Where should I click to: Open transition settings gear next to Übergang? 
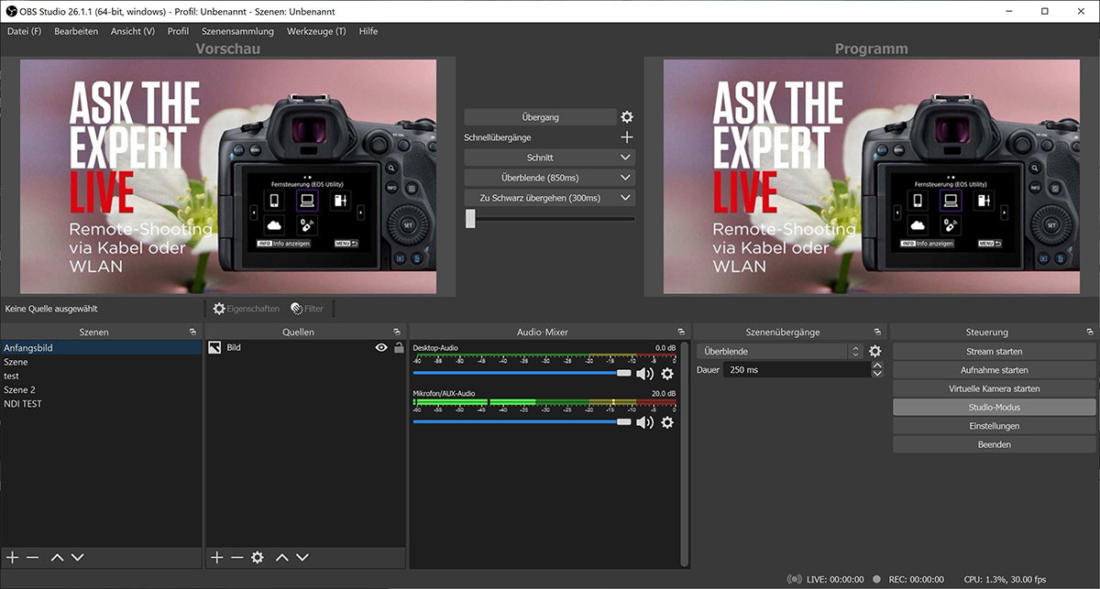[x=626, y=117]
